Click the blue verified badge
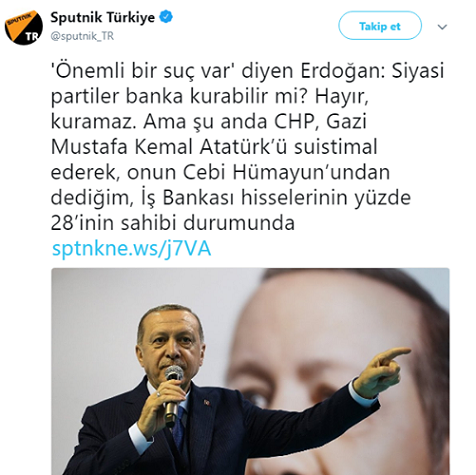Image resolution: width=476 pixels, height=475 pixels. pyautogui.click(x=166, y=17)
